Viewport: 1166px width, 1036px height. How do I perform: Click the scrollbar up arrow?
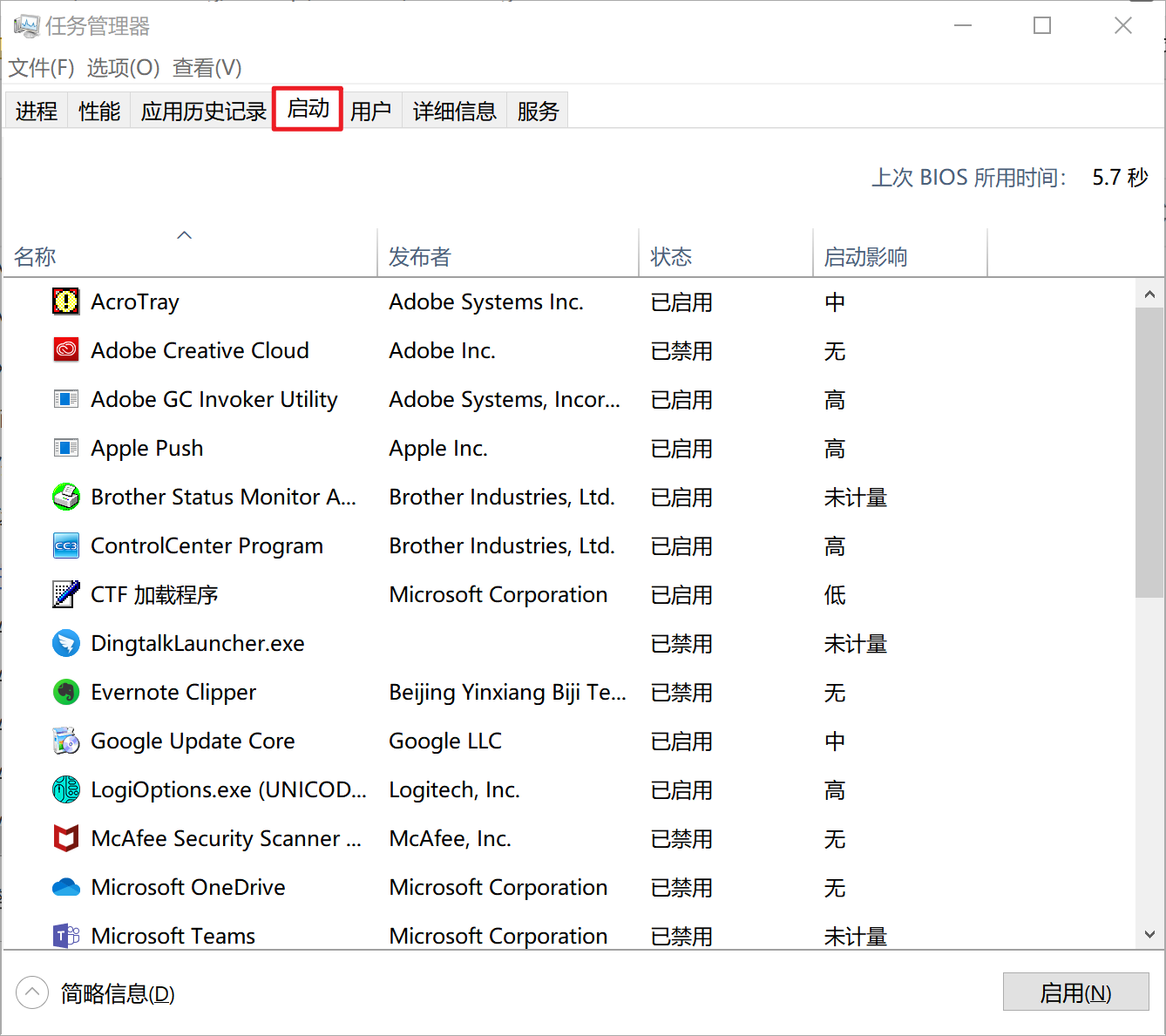(x=1149, y=295)
